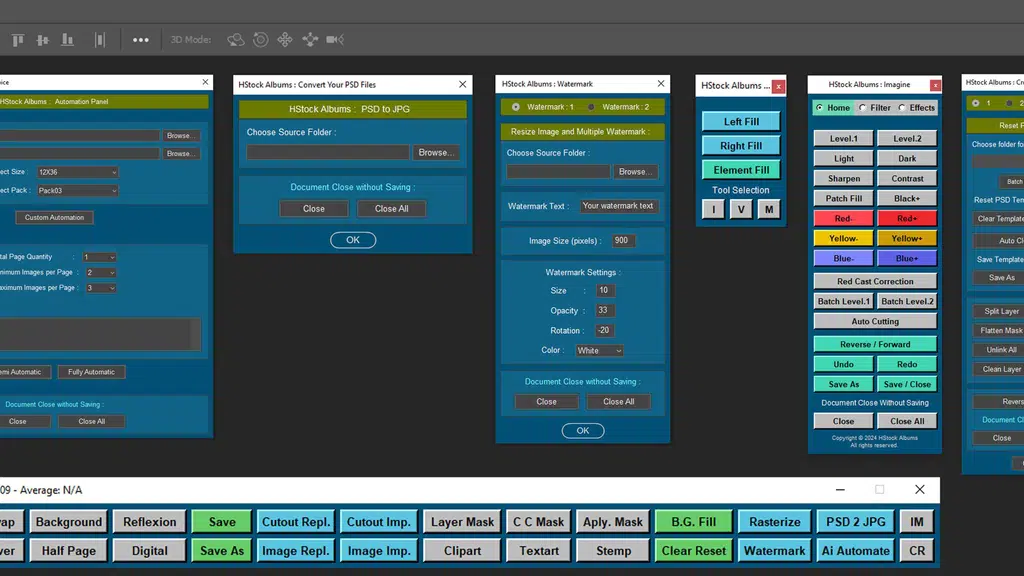Click the Source Folder field in PSD to JPG
1024x576 pixels.
[328, 152]
